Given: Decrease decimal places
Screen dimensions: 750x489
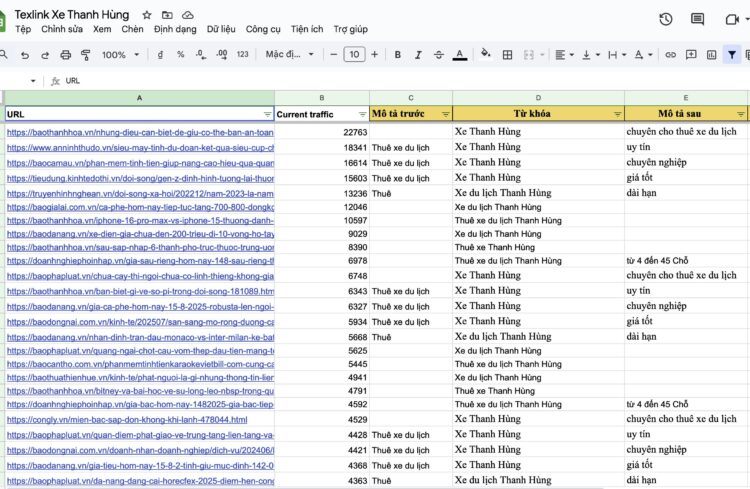Looking at the screenshot, I should [x=201, y=55].
